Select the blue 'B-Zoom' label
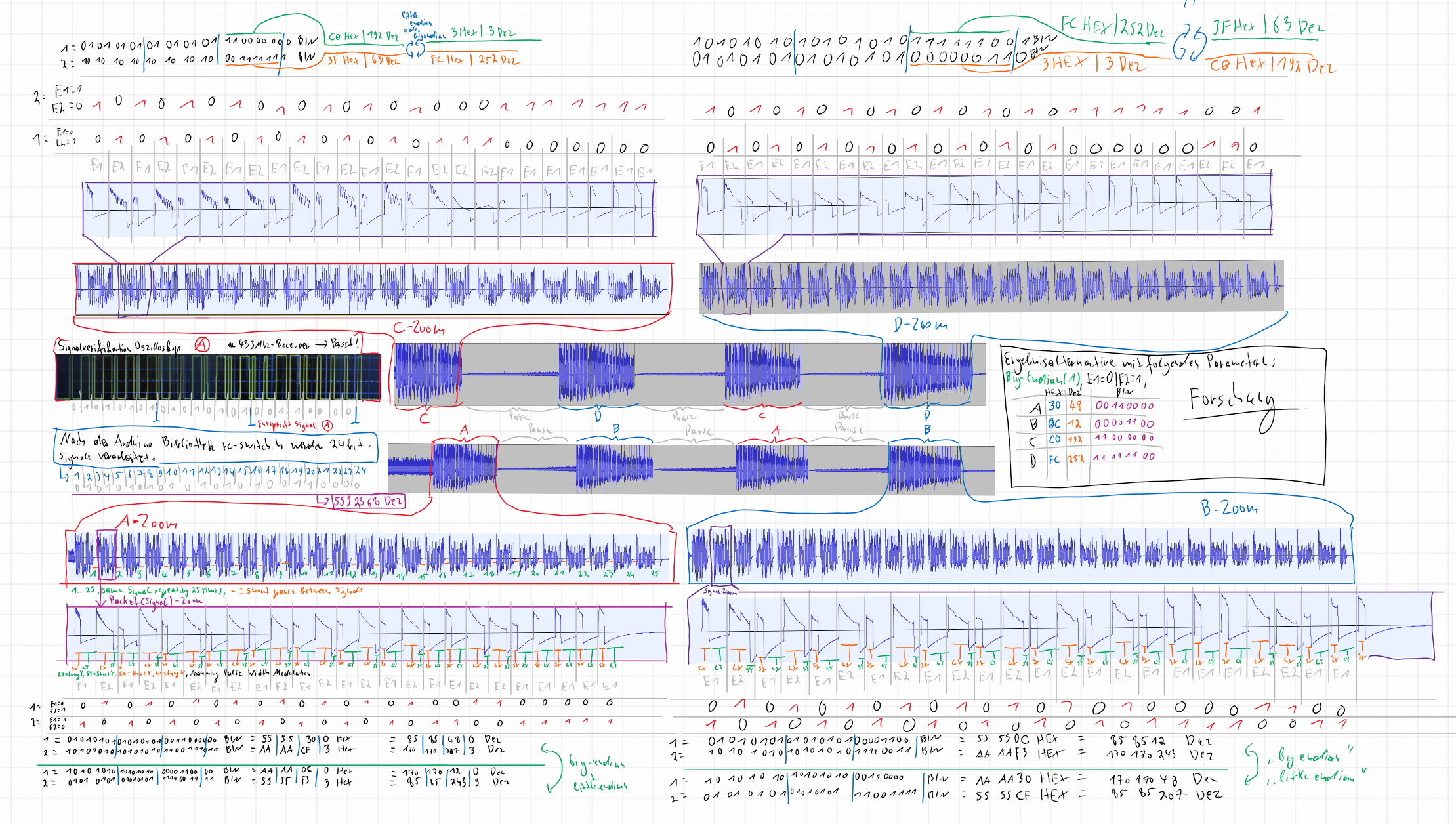 point(1229,508)
